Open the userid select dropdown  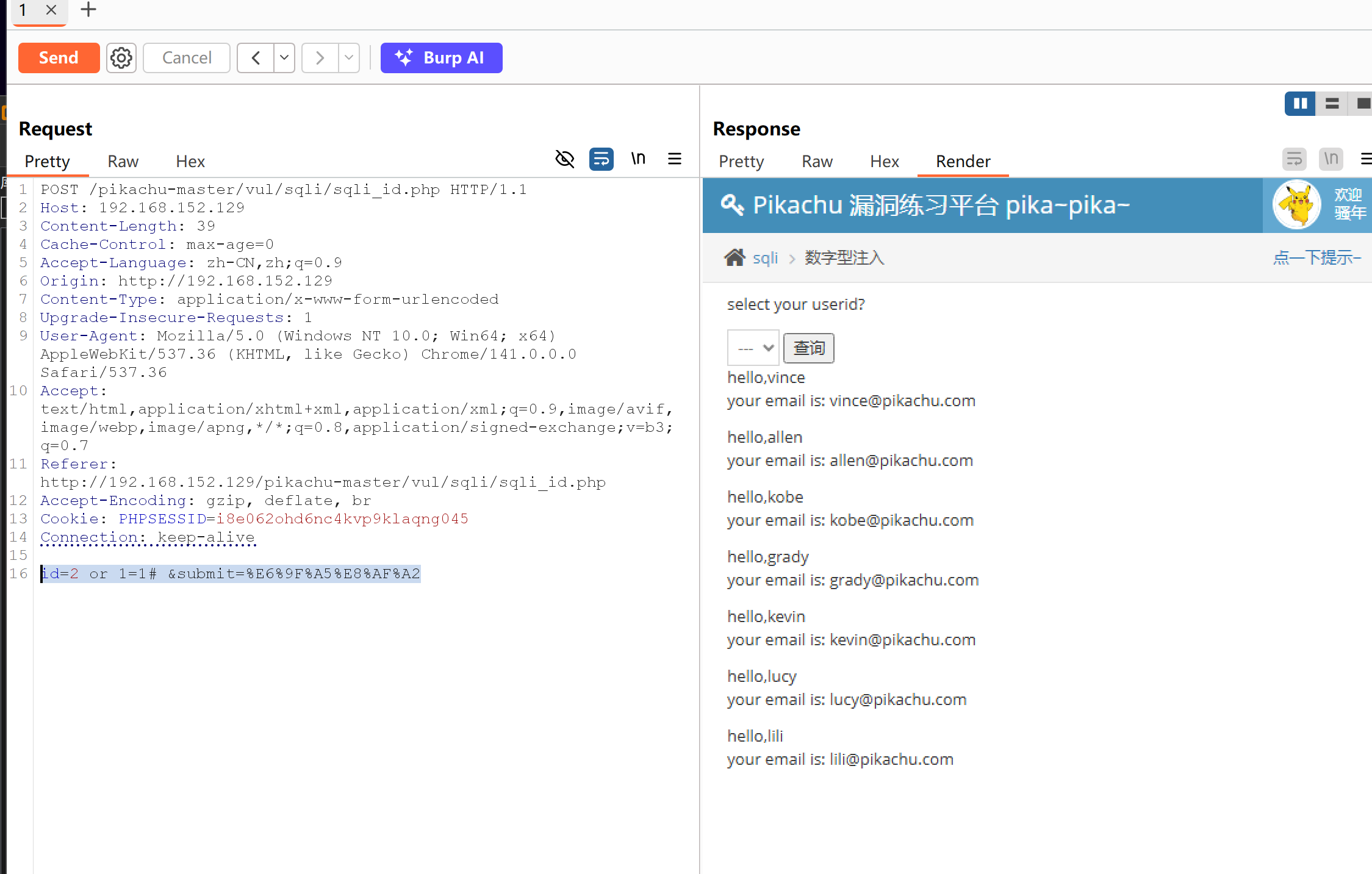753,348
